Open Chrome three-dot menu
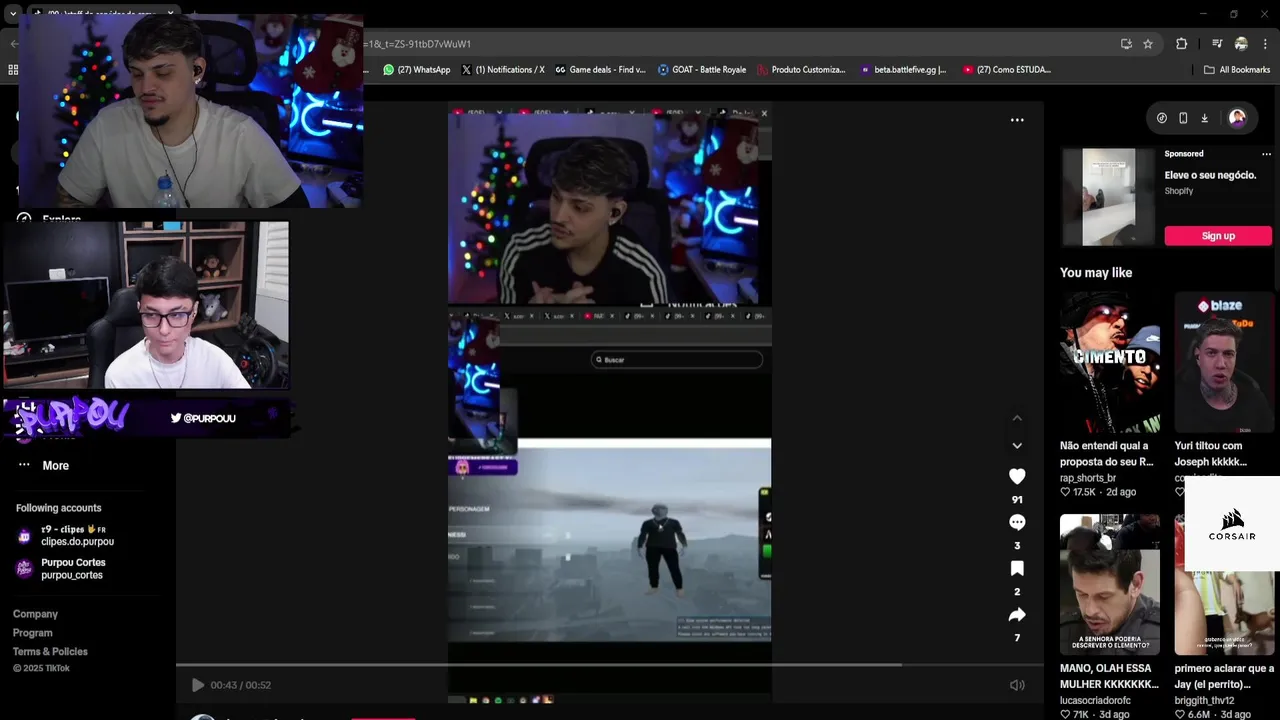Viewport: 1280px width, 720px height. pyautogui.click(x=1266, y=44)
